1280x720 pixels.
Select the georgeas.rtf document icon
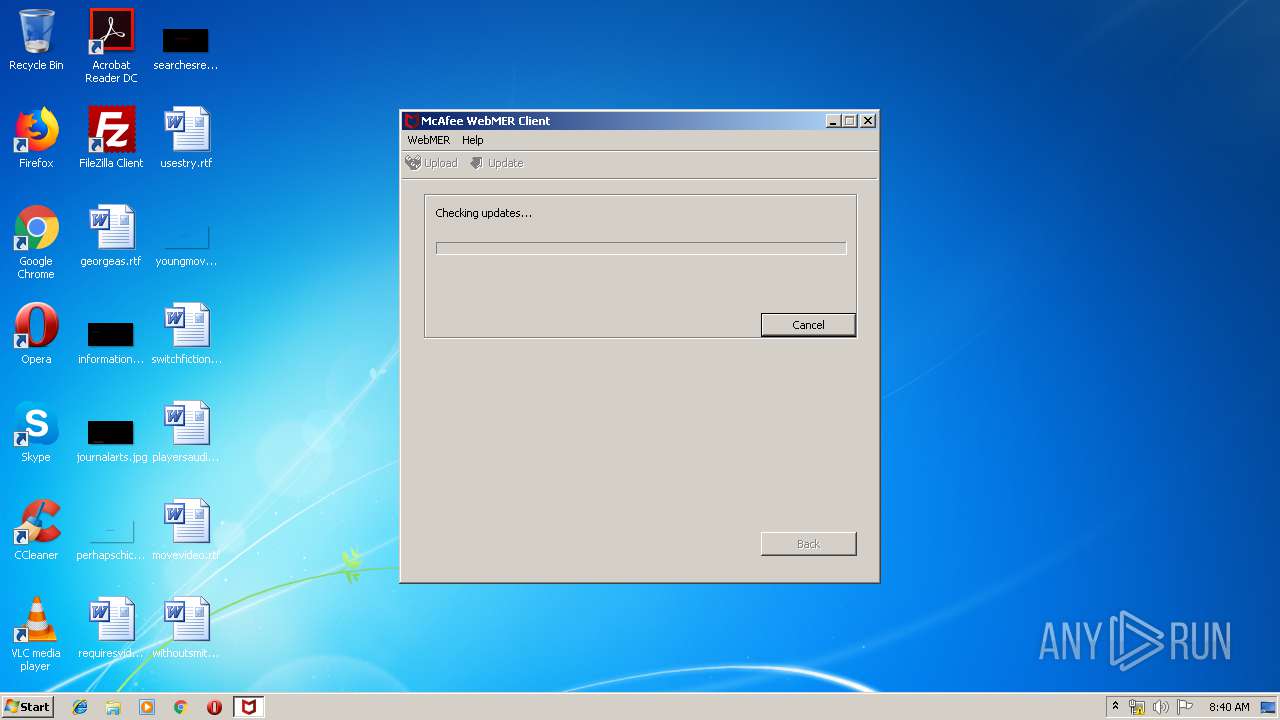pos(111,236)
